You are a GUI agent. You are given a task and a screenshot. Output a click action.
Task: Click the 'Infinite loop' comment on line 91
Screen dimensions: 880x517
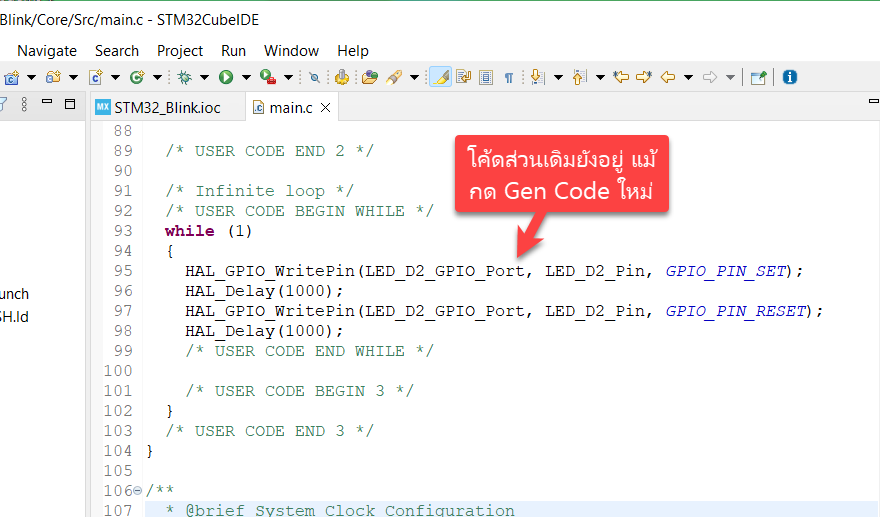(x=259, y=191)
